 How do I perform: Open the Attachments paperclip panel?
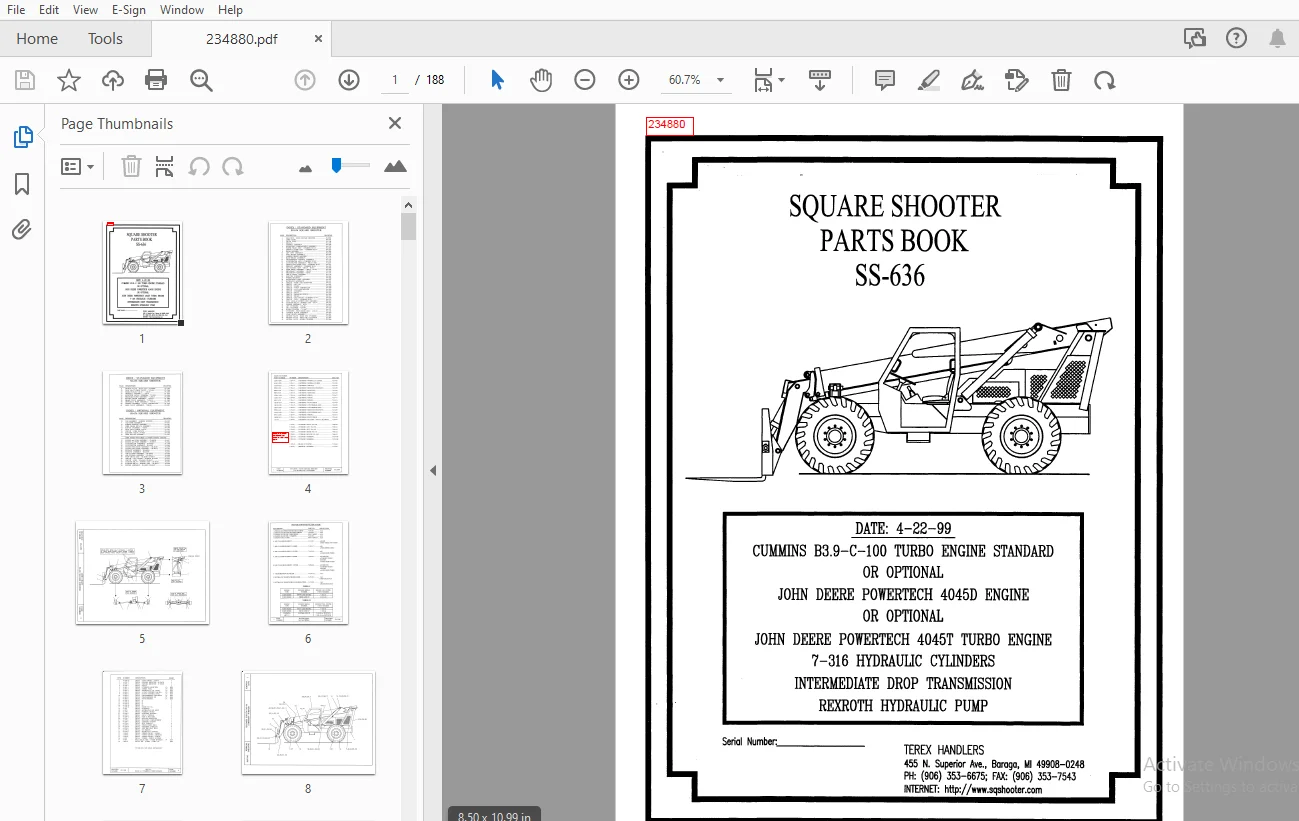[x=22, y=230]
